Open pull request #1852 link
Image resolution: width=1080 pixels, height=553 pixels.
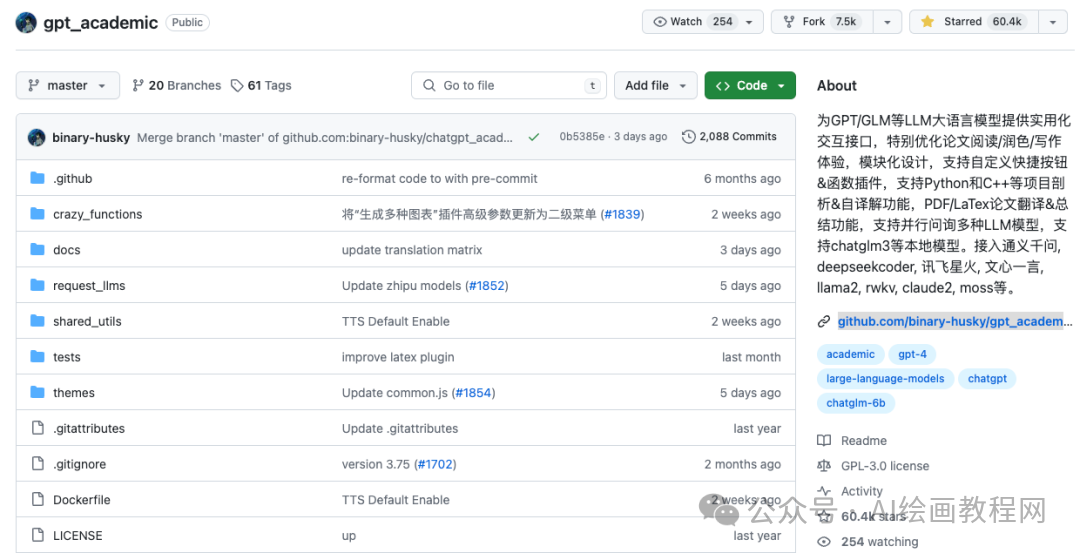point(487,286)
